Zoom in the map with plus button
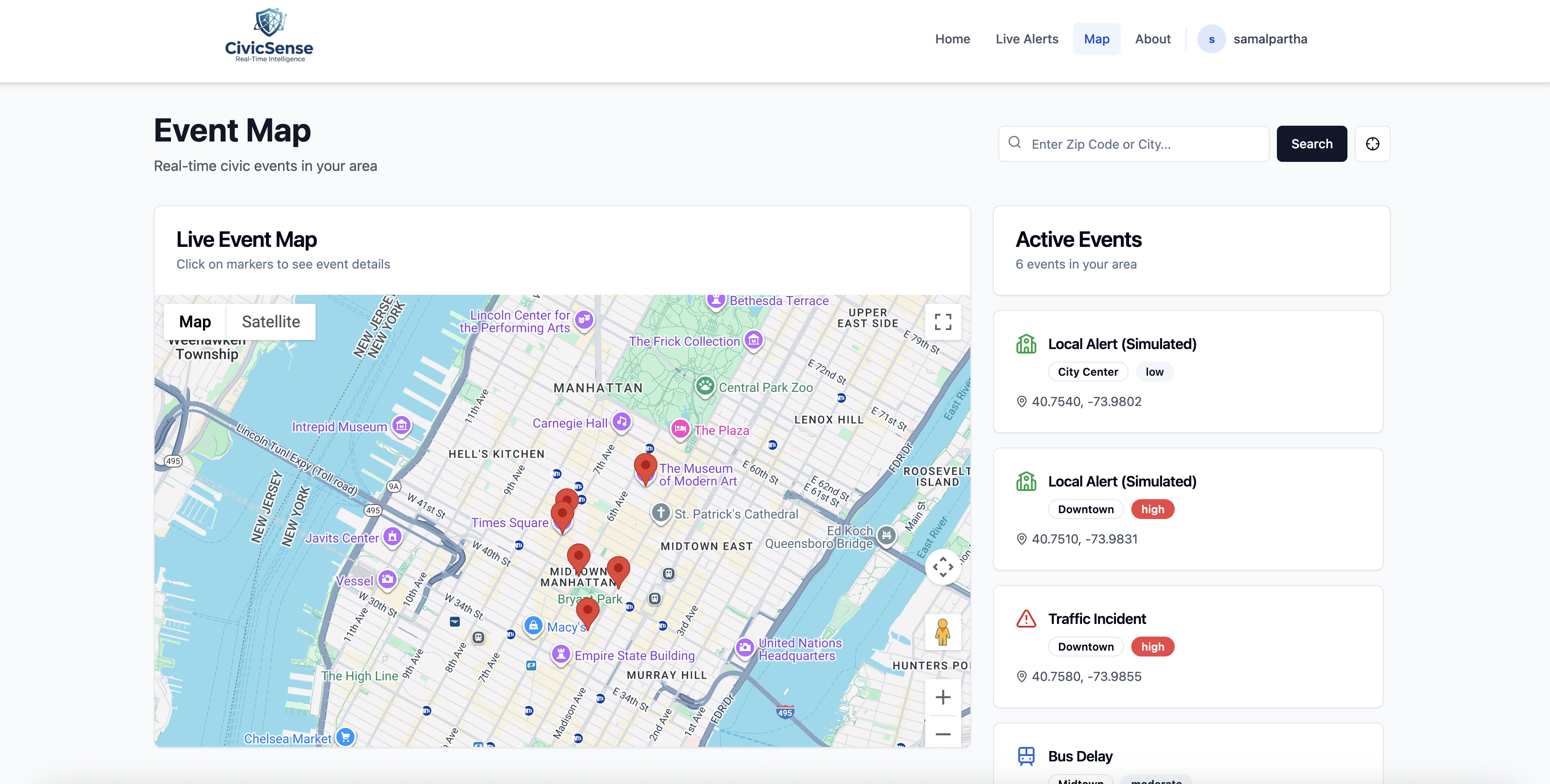 pos(942,697)
